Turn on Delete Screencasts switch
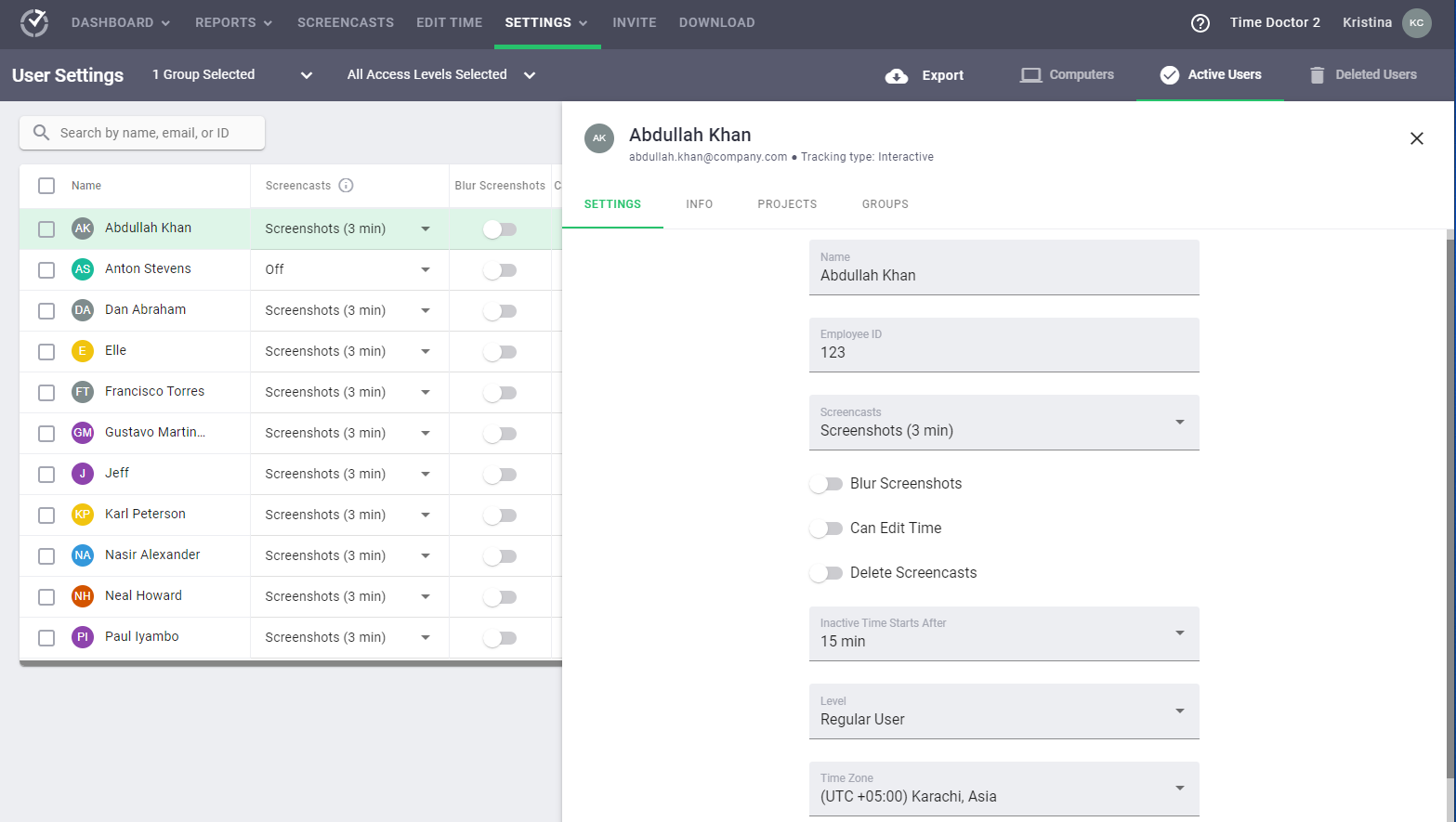This screenshot has height=822, width=1456. tap(825, 573)
